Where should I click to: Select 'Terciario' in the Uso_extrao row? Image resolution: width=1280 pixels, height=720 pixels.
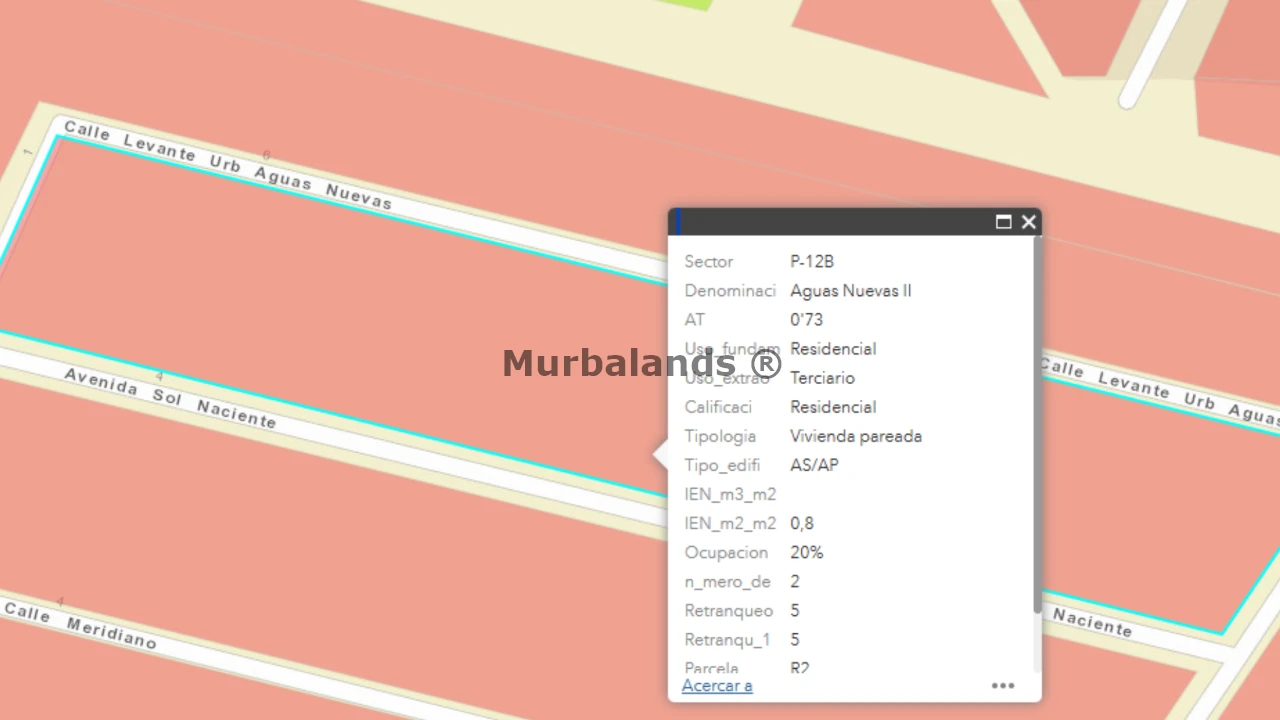pyautogui.click(x=822, y=378)
